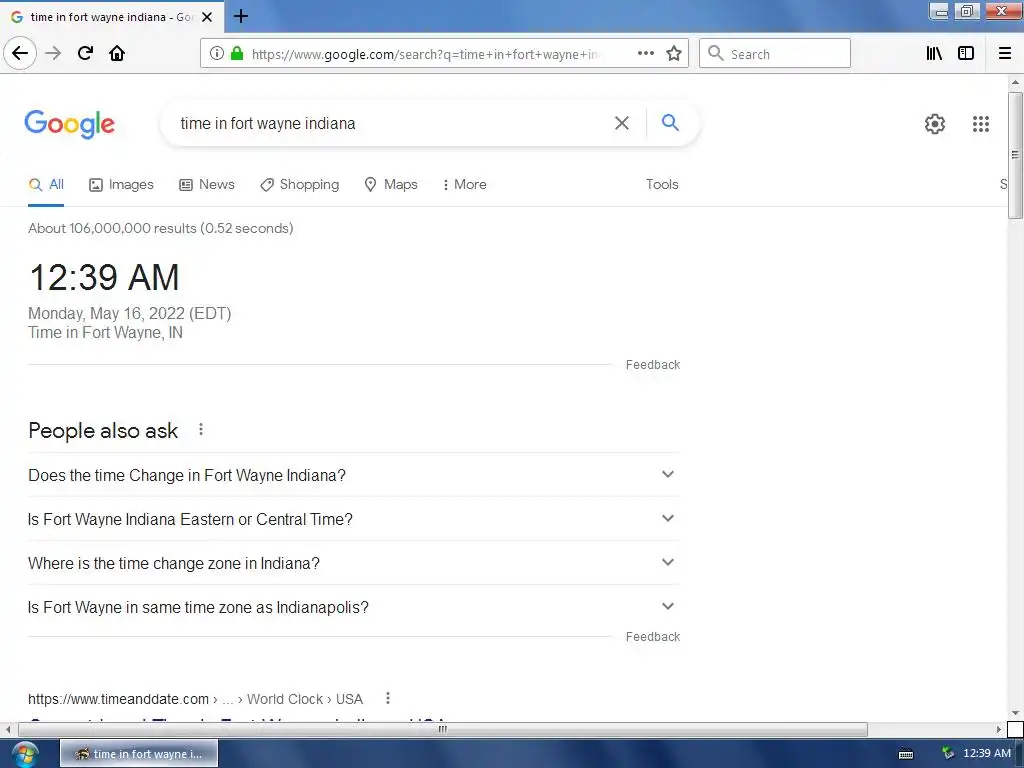
Task: Switch to the Maps tab
Action: [x=391, y=185]
